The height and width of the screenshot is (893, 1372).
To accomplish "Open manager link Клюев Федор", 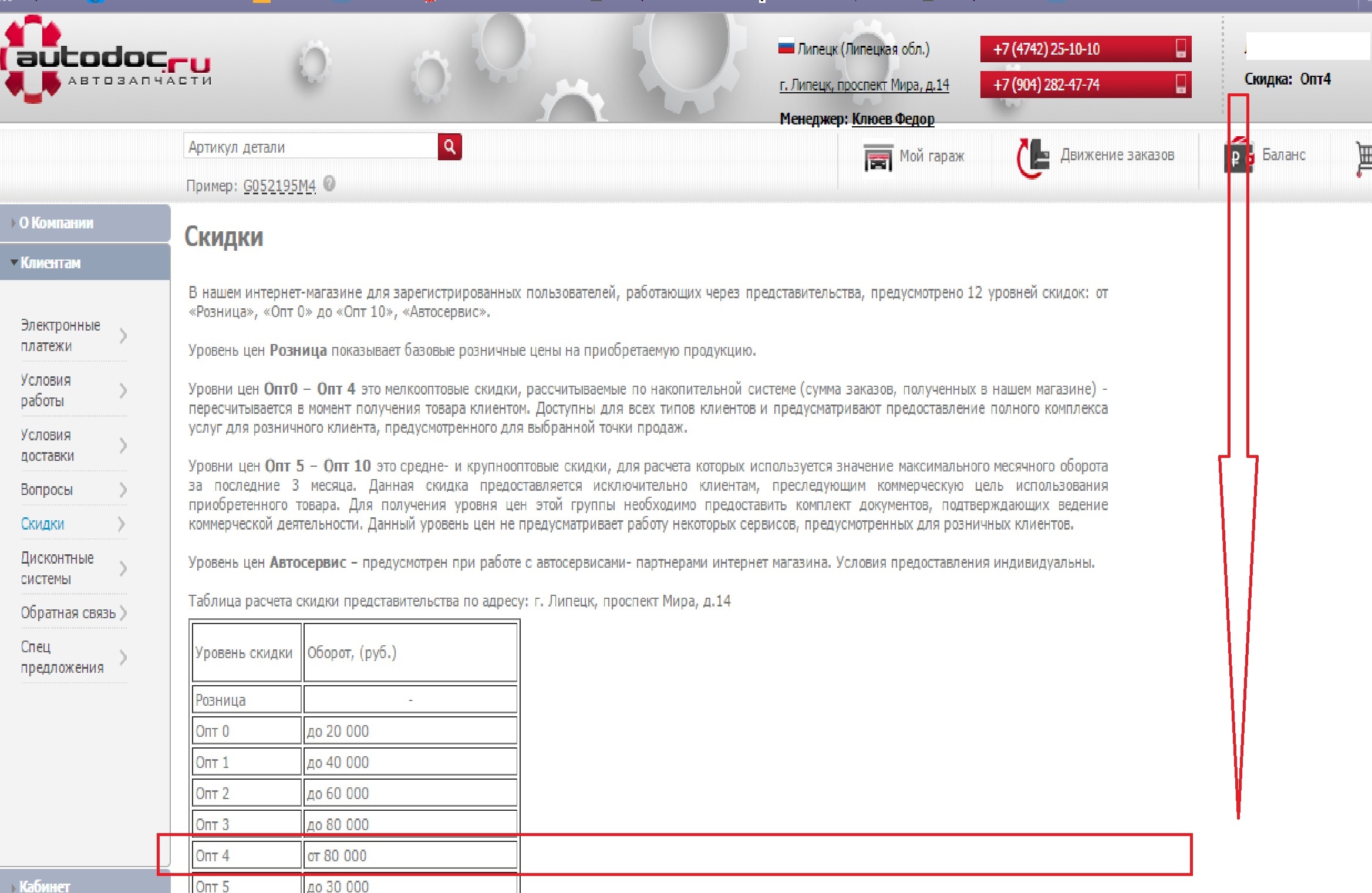I will [893, 119].
